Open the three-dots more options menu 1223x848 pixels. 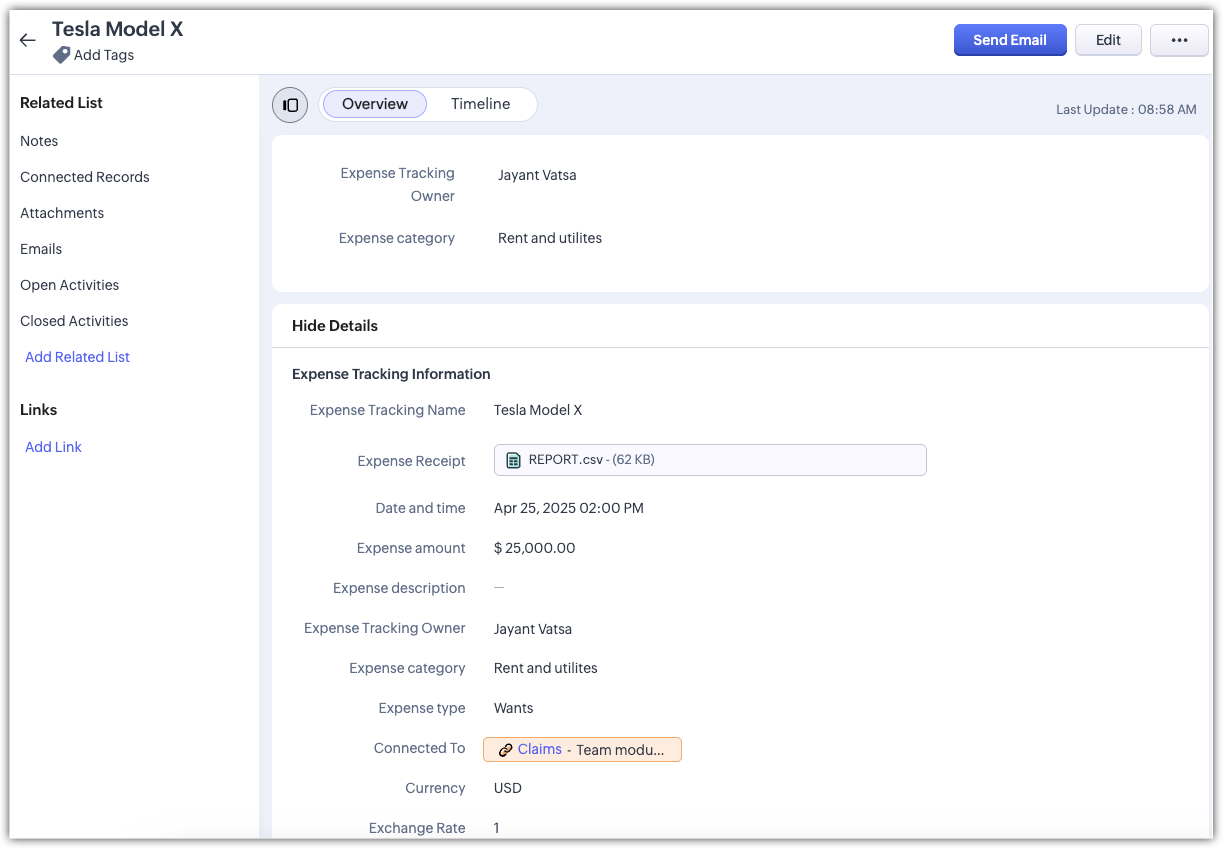[x=1179, y=40]
